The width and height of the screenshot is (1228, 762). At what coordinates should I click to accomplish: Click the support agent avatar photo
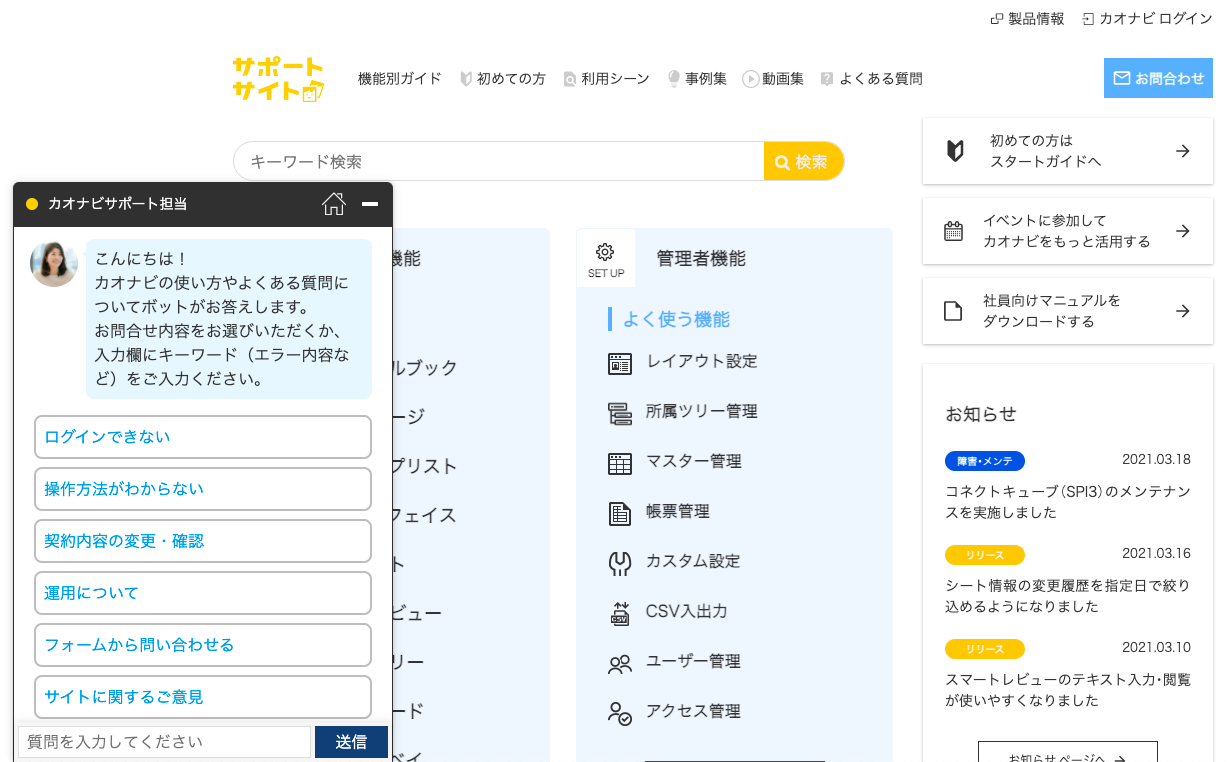click(54, 263)
